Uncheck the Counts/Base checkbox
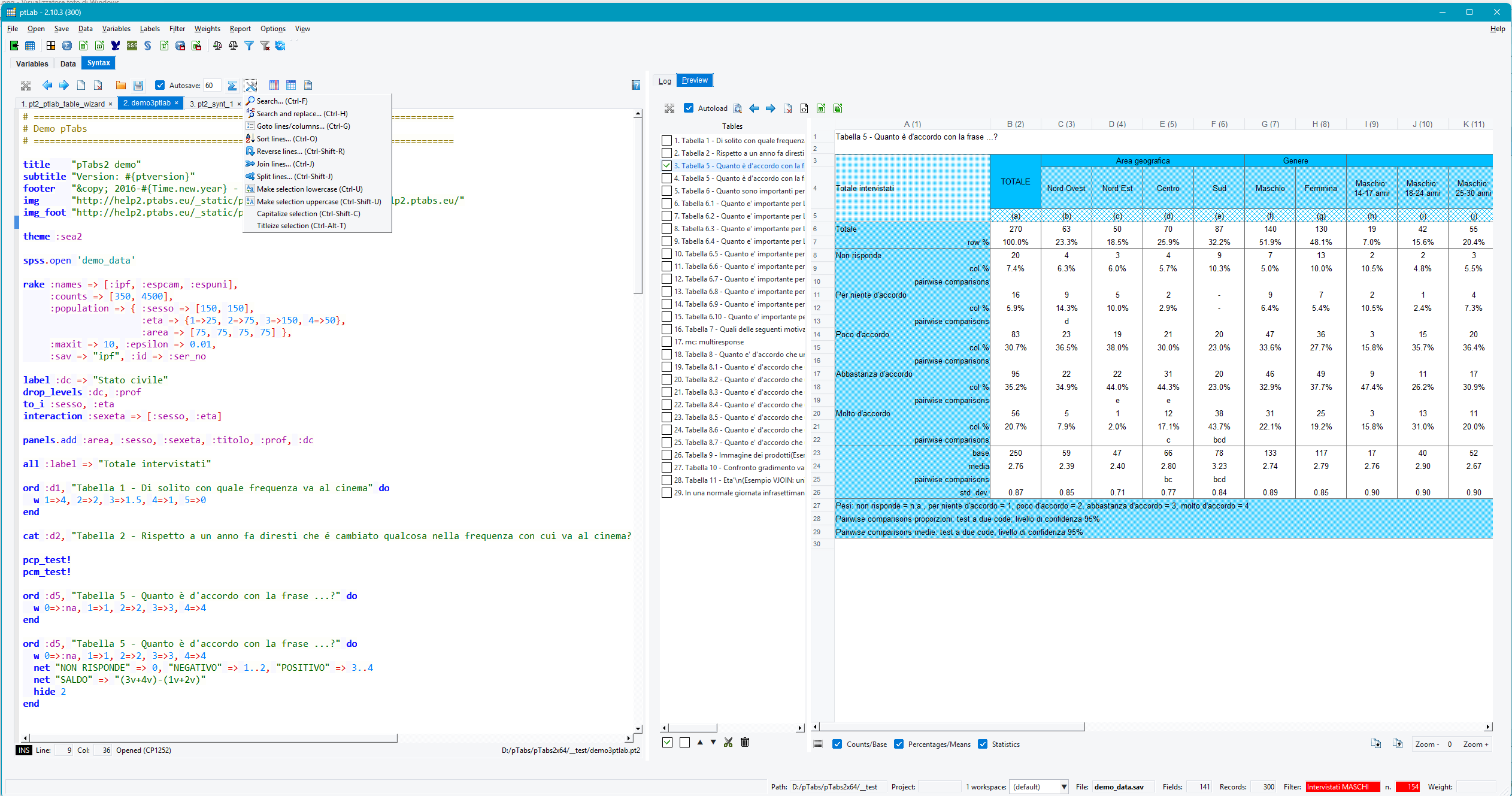The image size is (1512, 796). click(x=837, y=744)
